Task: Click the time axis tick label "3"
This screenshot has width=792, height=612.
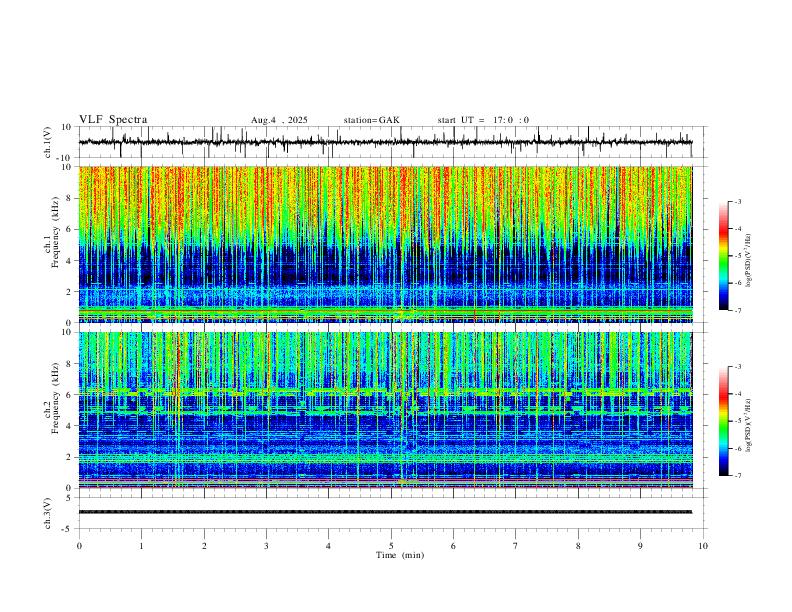Action: pyautogui.click(x=266, y=546)
